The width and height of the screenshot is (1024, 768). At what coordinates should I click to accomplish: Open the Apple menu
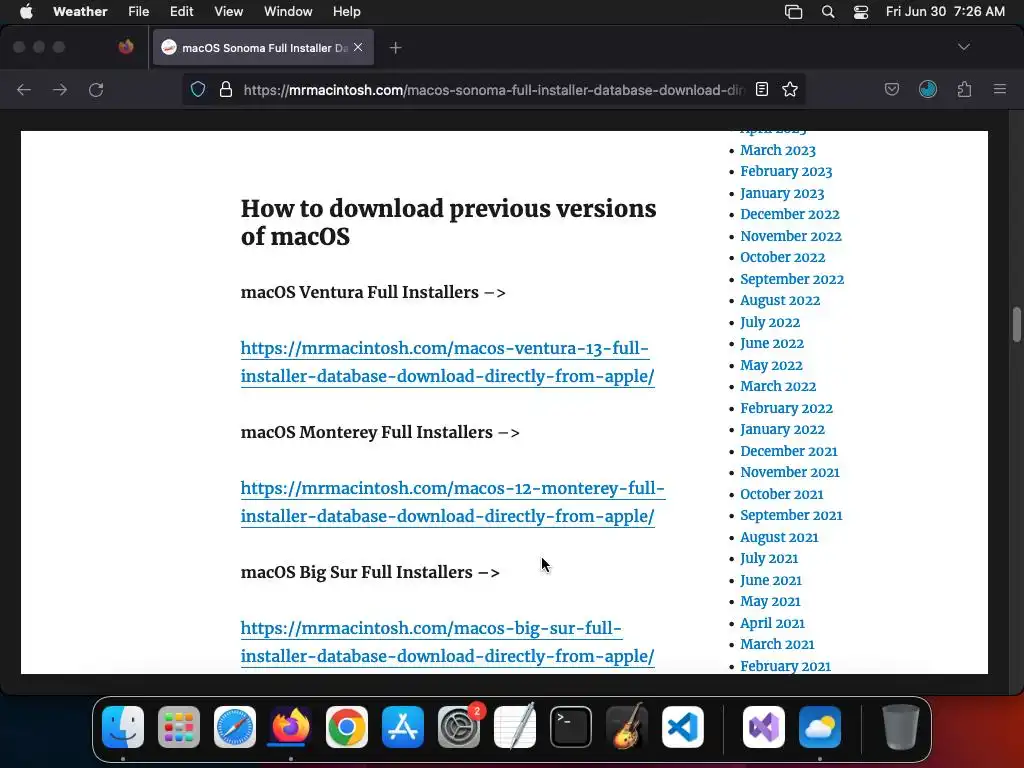(x=26, y=12)
